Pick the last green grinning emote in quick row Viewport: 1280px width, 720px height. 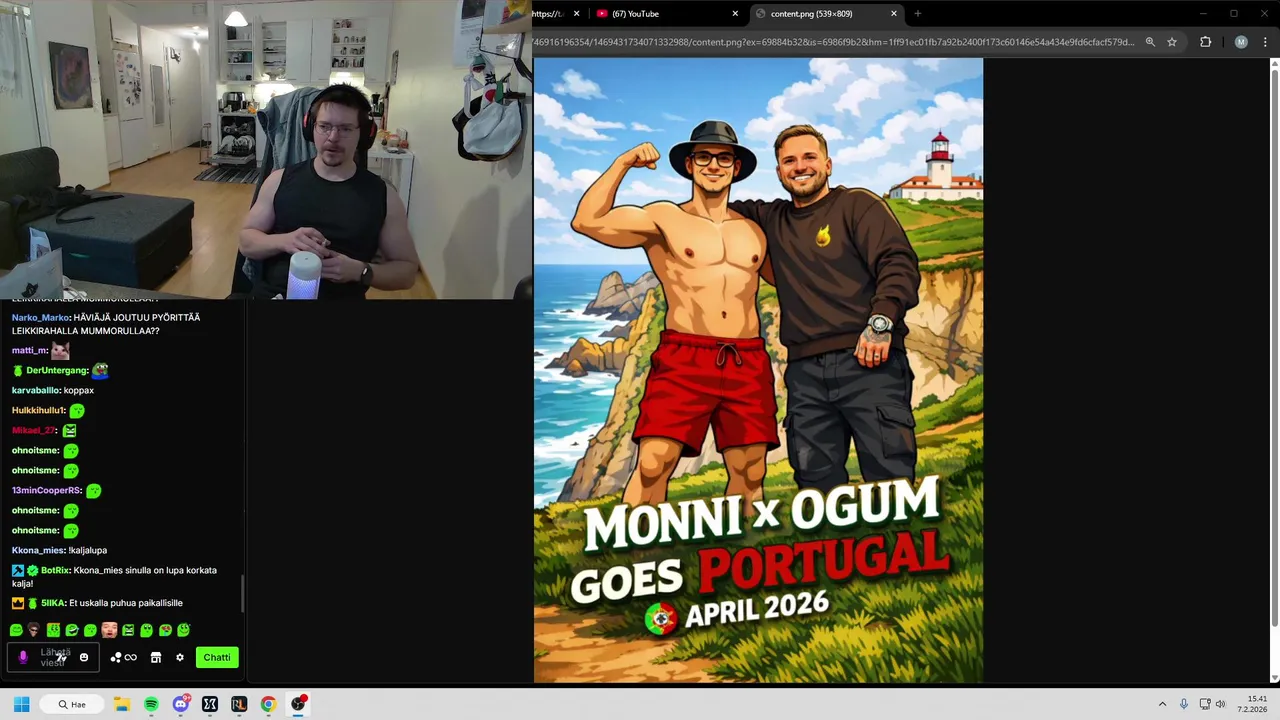click(x=184, y=630)
